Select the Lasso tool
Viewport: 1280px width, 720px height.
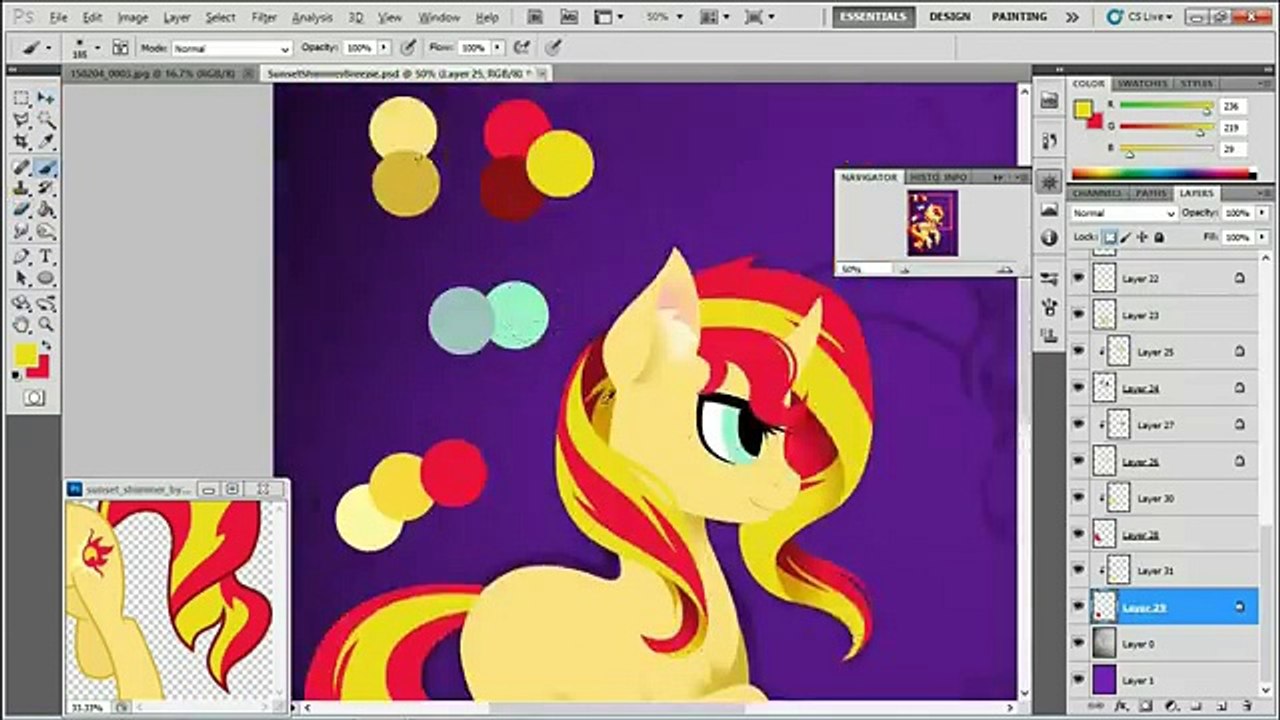[21, 120]
